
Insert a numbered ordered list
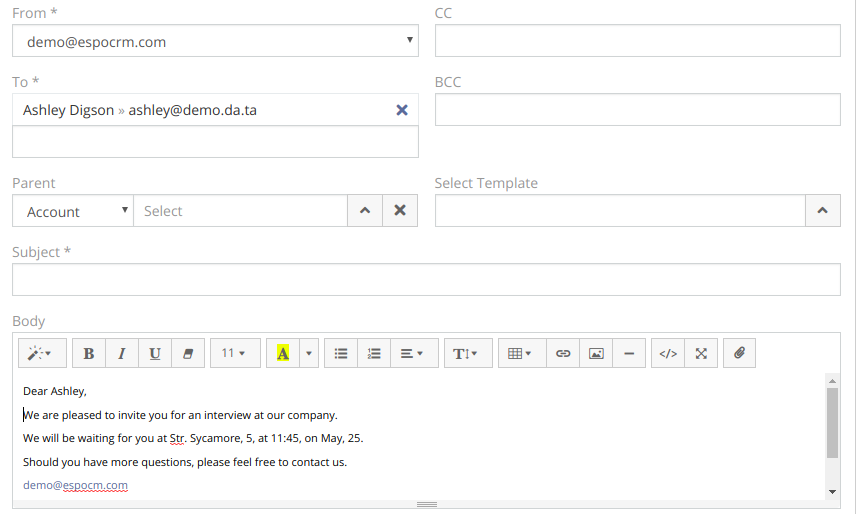point(374,353)
